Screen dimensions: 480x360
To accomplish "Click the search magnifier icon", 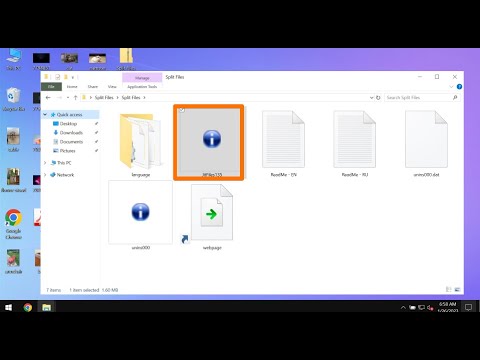I will [x=455, y=97].
